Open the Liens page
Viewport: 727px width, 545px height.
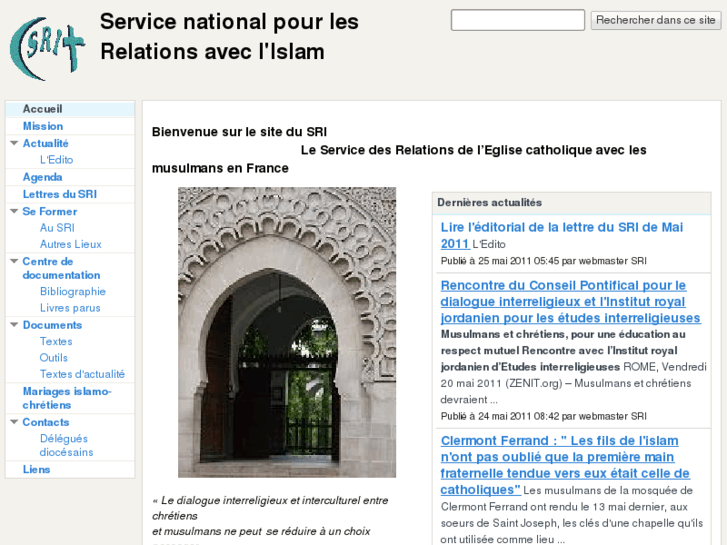click(37, 469)
